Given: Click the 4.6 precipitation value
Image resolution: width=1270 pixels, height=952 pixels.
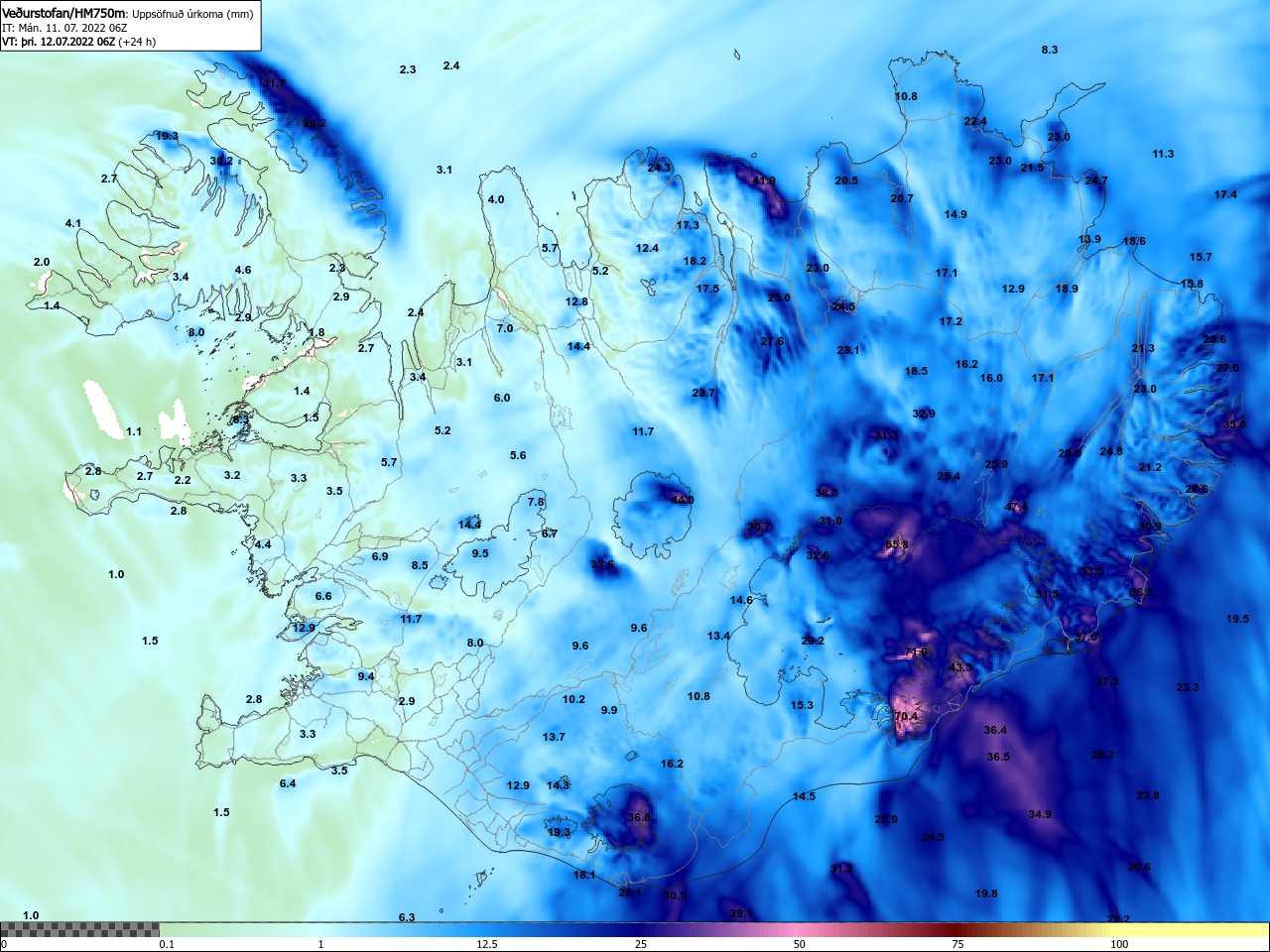Looking at the screenshot, I should [x=243, y=270].
